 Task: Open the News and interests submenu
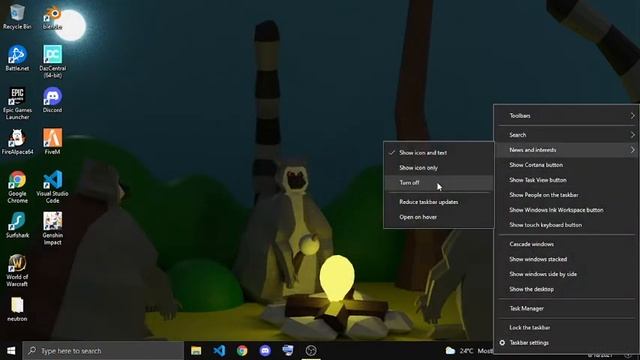[567, 150]
